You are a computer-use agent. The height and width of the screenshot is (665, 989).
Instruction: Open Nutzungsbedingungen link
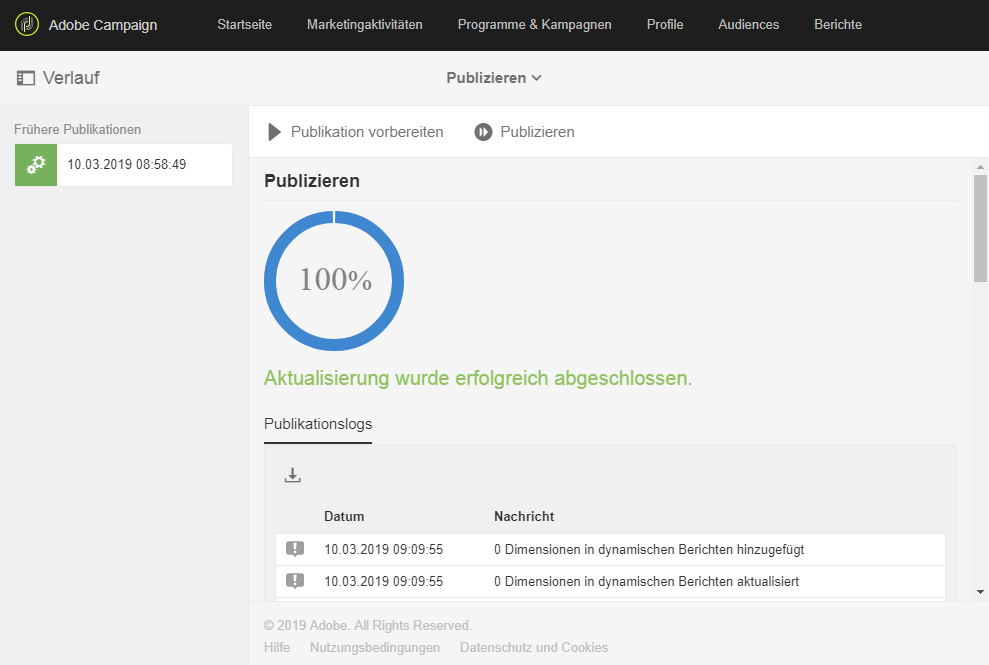point(375,647)
